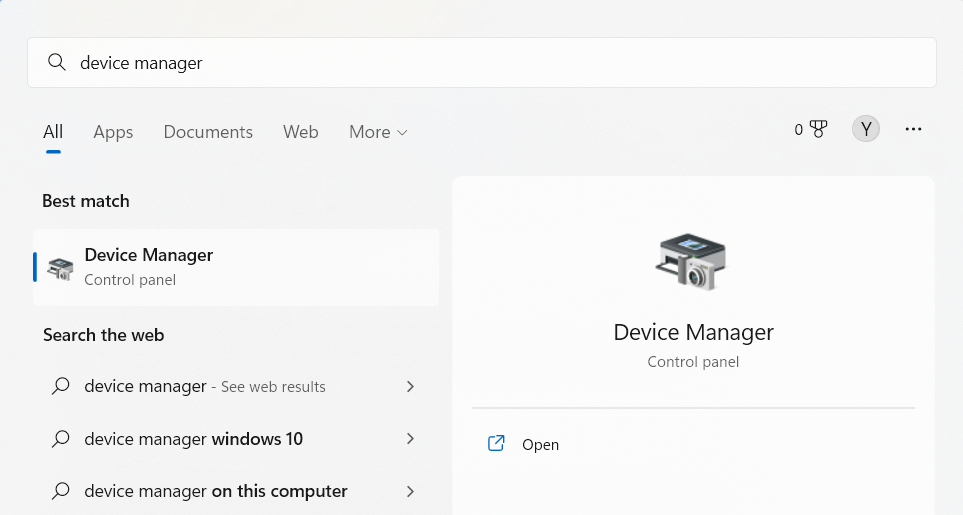
Task: Expand the "device manager windows 10" chevron
Action: 410,439
